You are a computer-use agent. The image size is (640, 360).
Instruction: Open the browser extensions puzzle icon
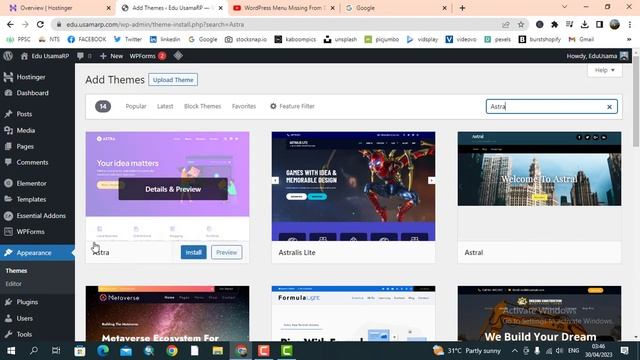tap(554, 24)
